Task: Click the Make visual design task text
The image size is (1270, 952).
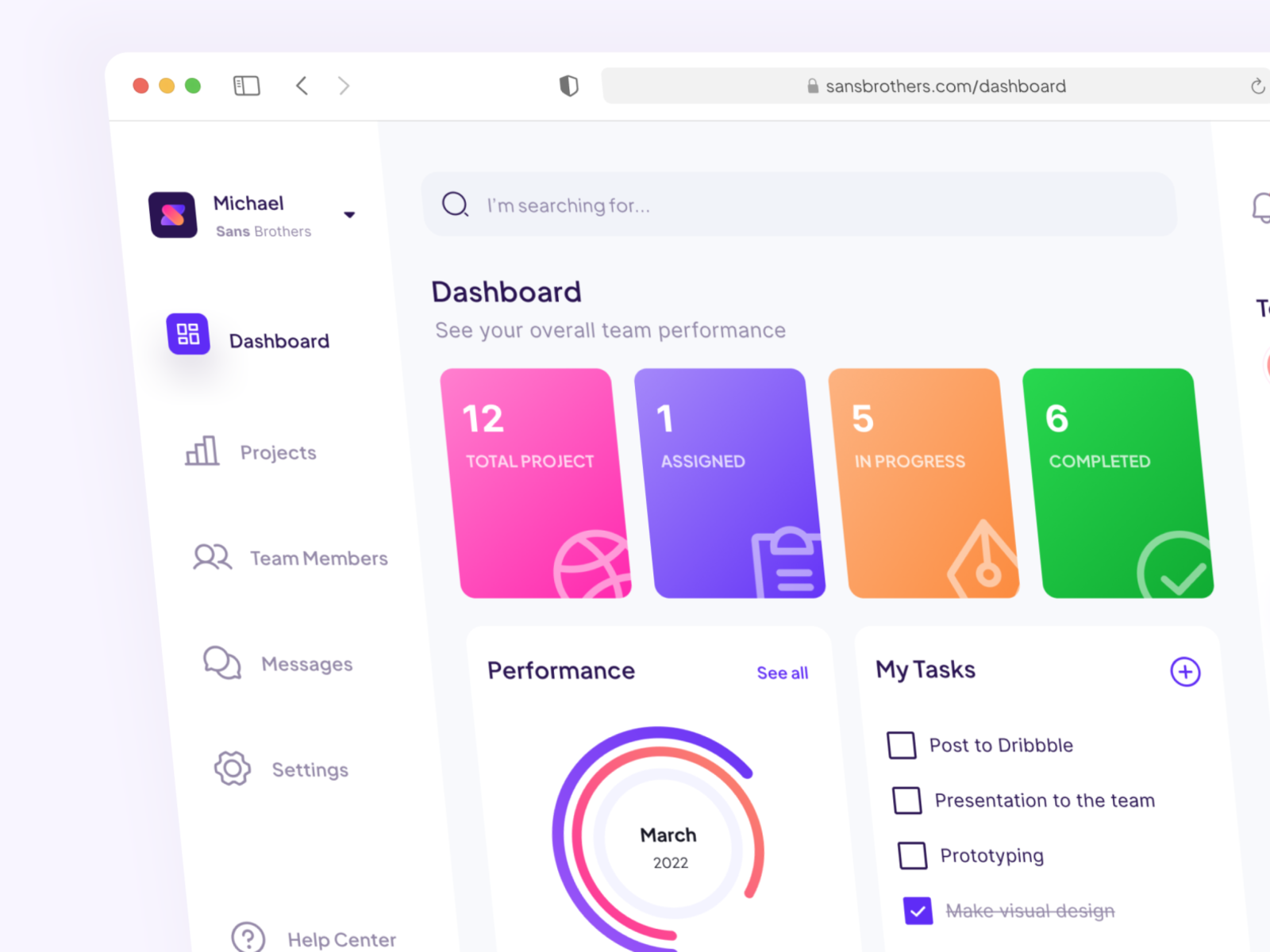Action: 1030,911
